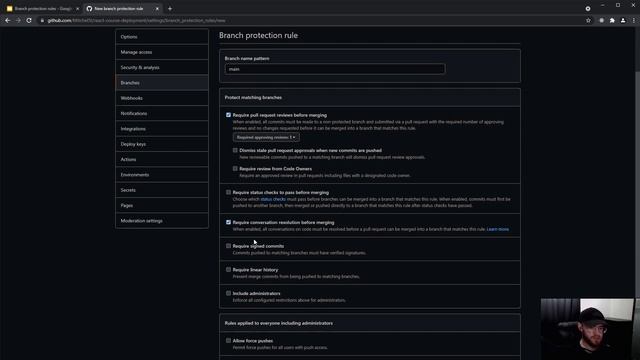Open the 'status checks' link

tap(273, 199)
